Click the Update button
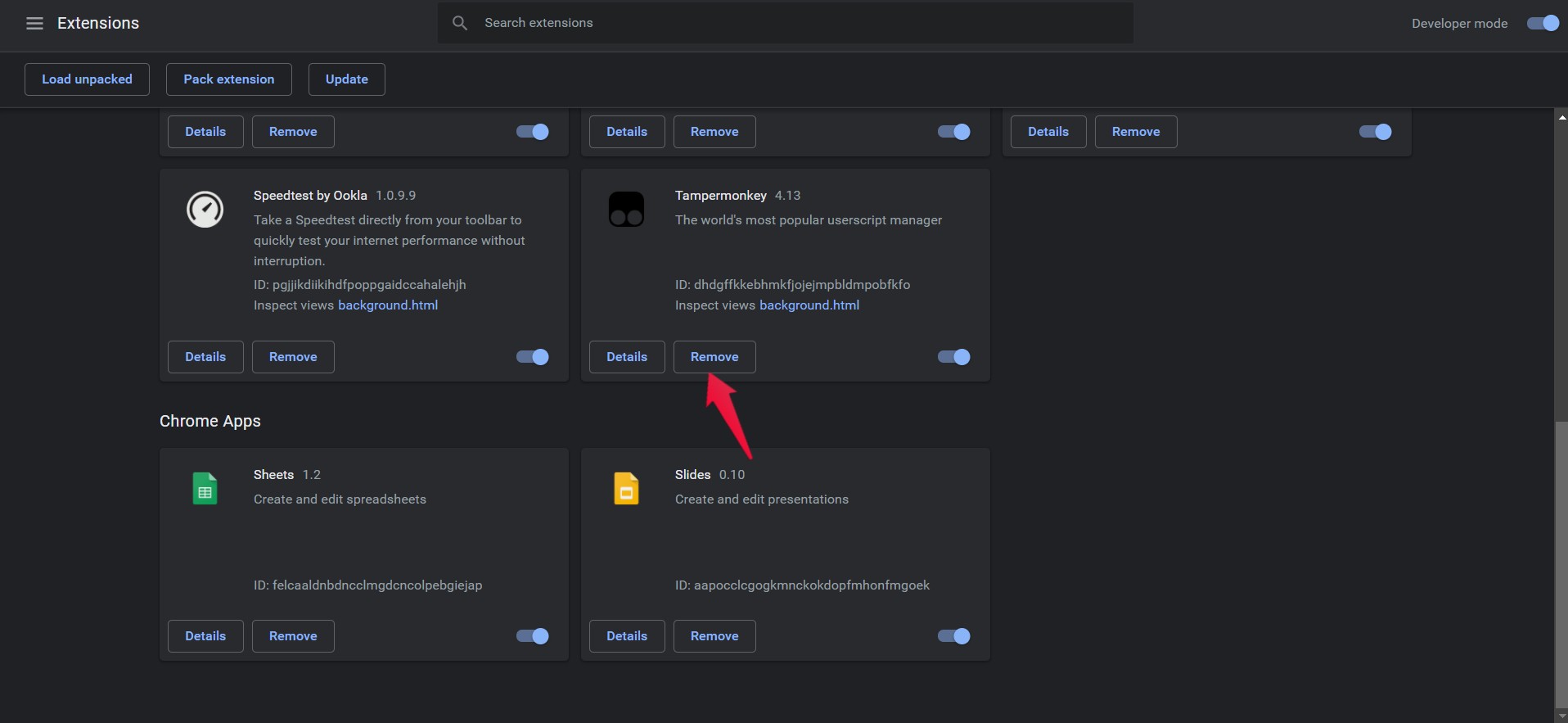The image size is (1568, 723). 347,79
